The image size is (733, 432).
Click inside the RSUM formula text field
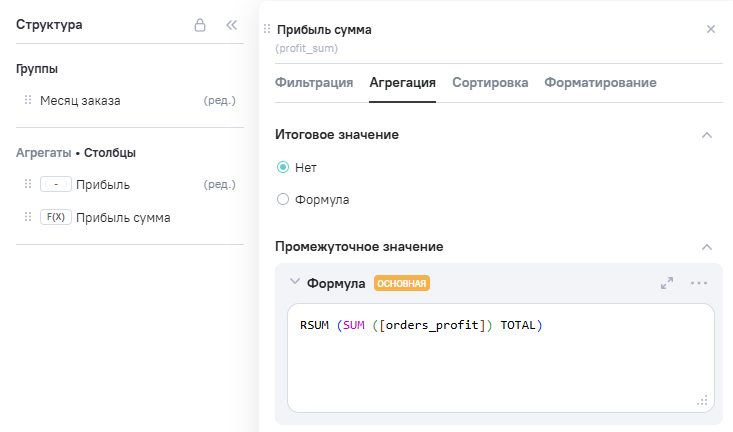pyautogui.click(x=501, y=358)
